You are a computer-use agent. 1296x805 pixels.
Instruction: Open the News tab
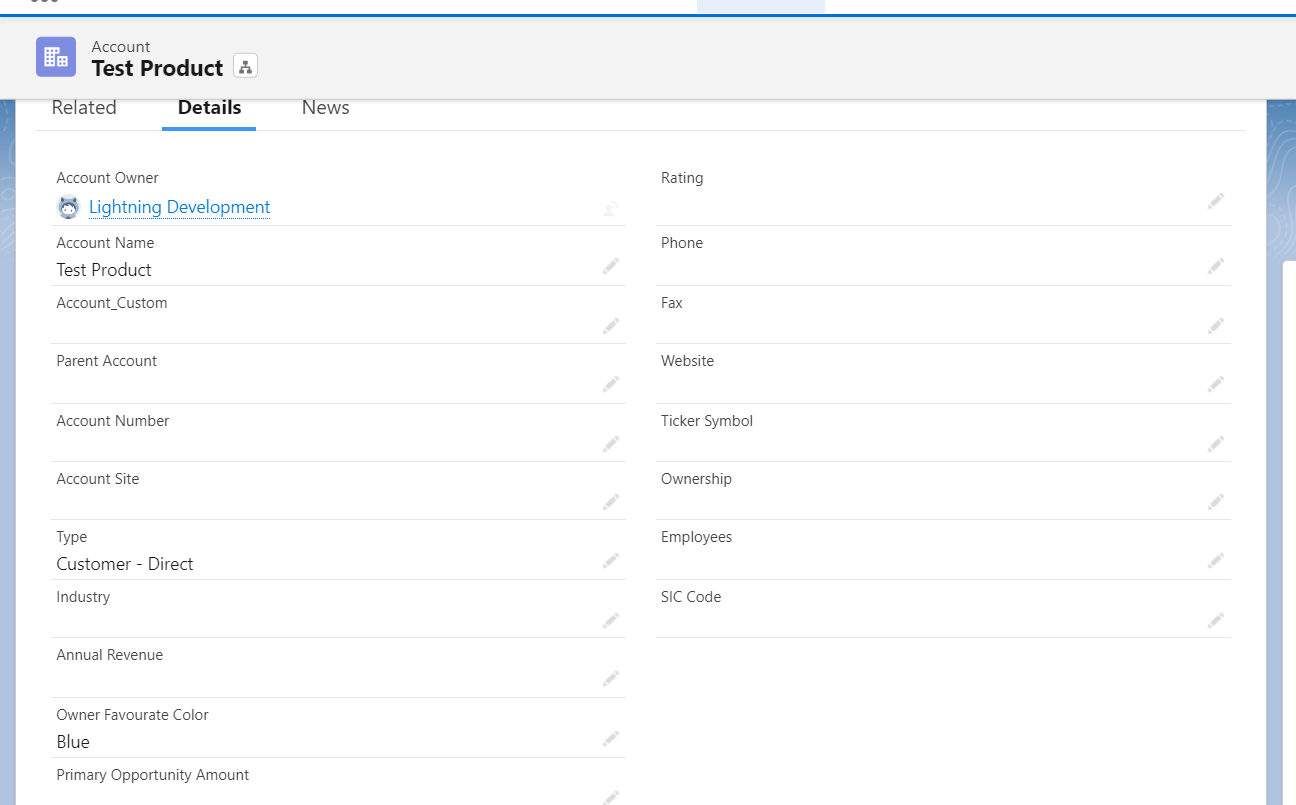point(325,108)
